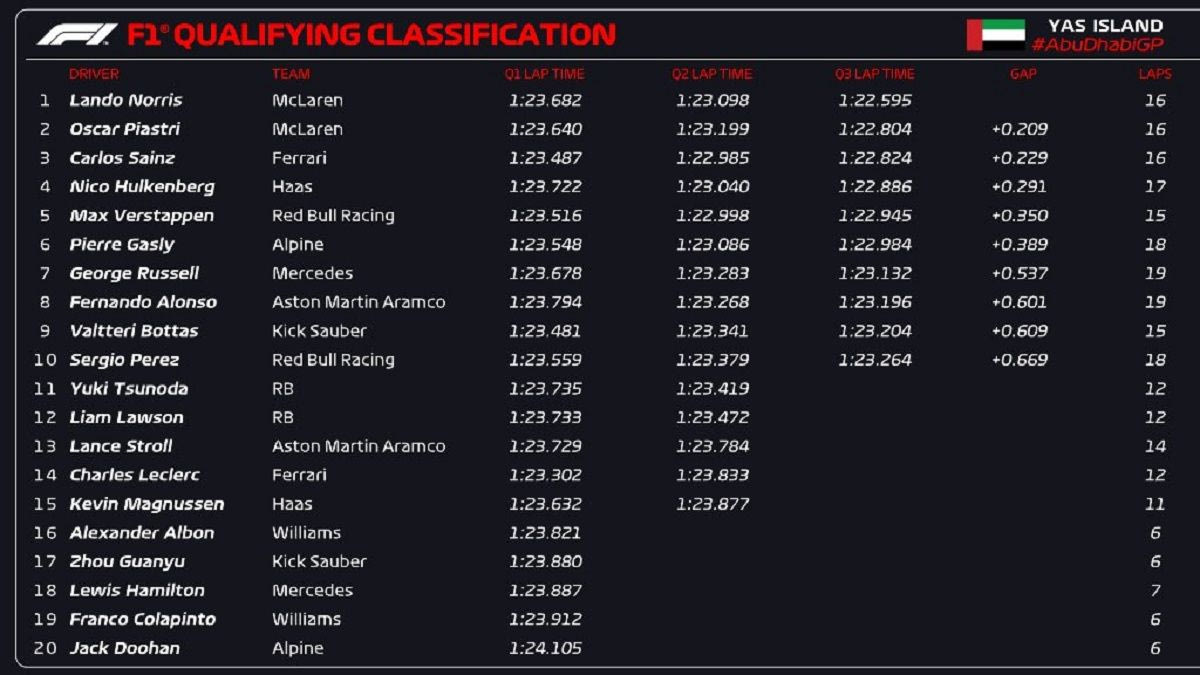Click the UAE flag icon
The height and width of the screenshot is (675, 1200).
click(995, 35)
